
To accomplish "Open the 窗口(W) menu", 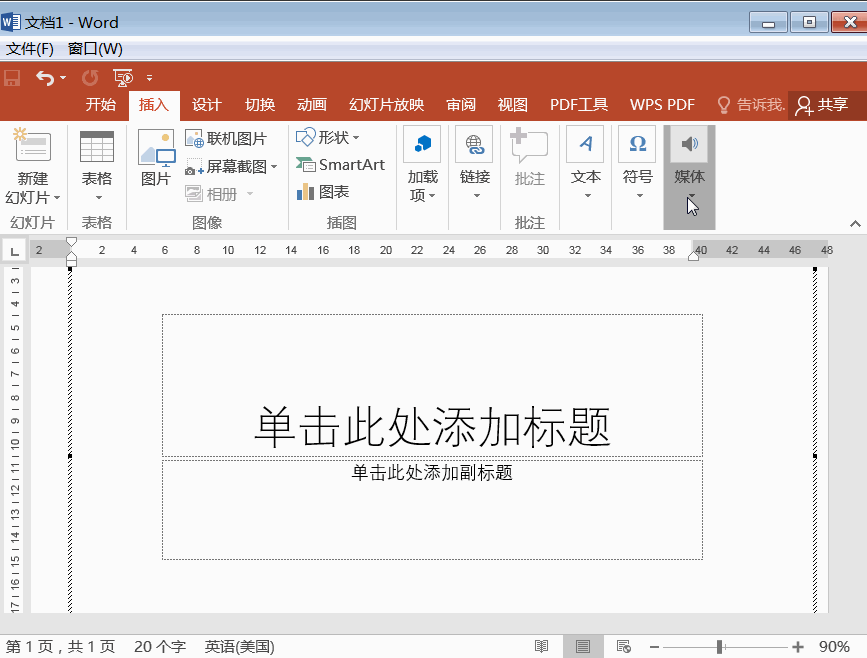I will (95, 49).
